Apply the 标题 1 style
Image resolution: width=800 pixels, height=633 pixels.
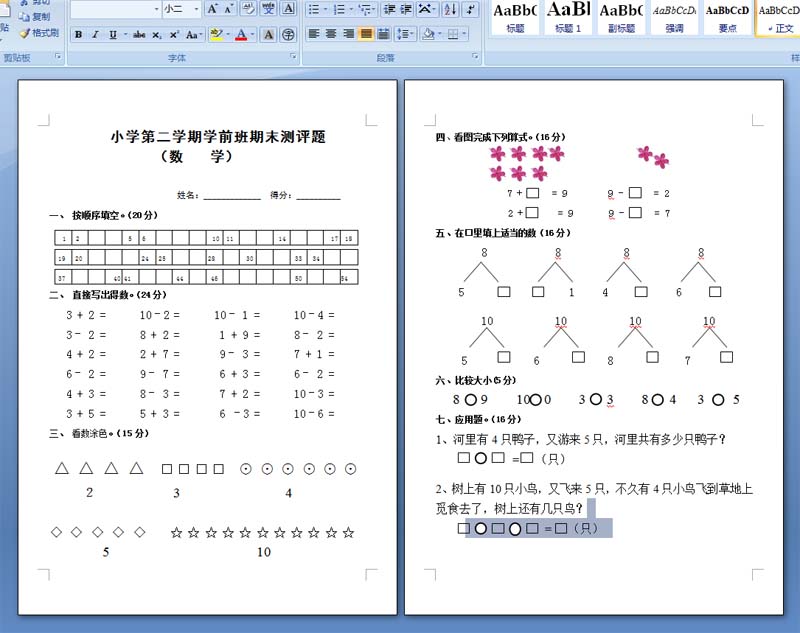(x=568, y=18)
